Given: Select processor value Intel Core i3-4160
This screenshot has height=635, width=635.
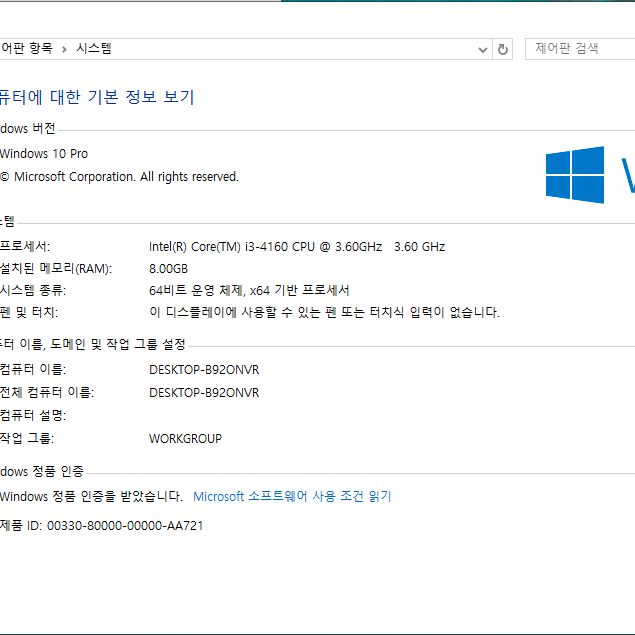Looking at the screenshot, I should [265, 247].
